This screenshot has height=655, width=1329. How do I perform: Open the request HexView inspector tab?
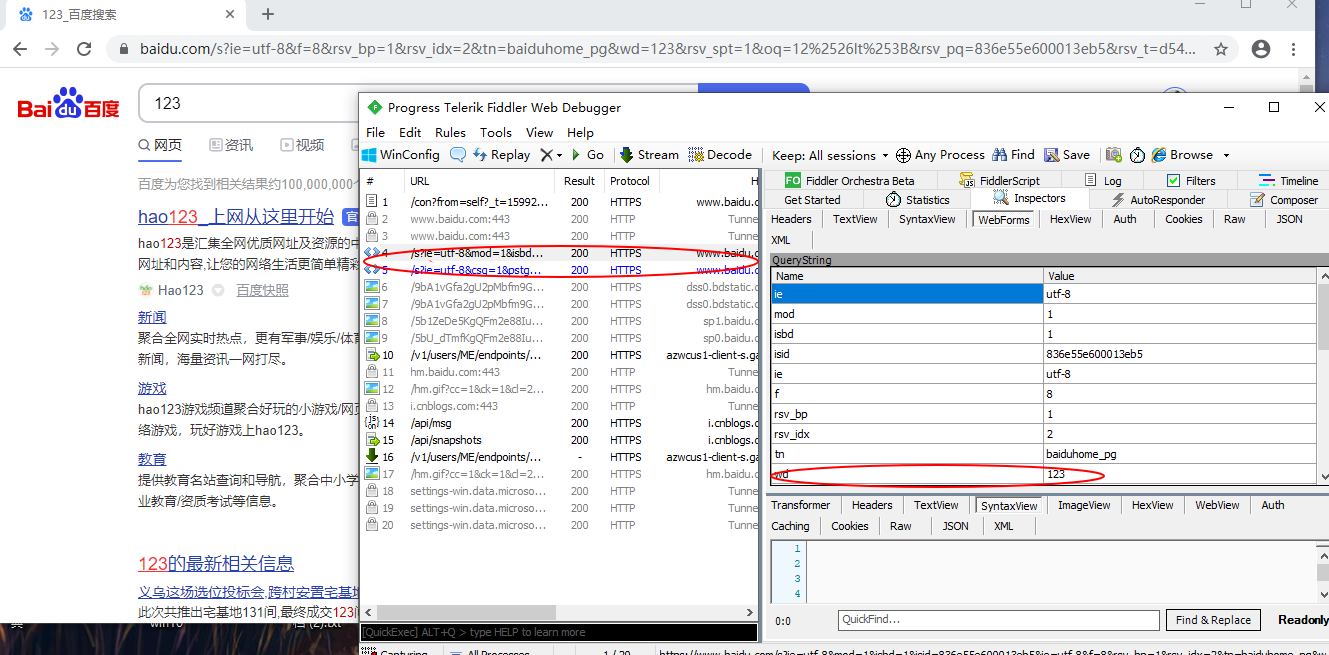[1070, 219]
